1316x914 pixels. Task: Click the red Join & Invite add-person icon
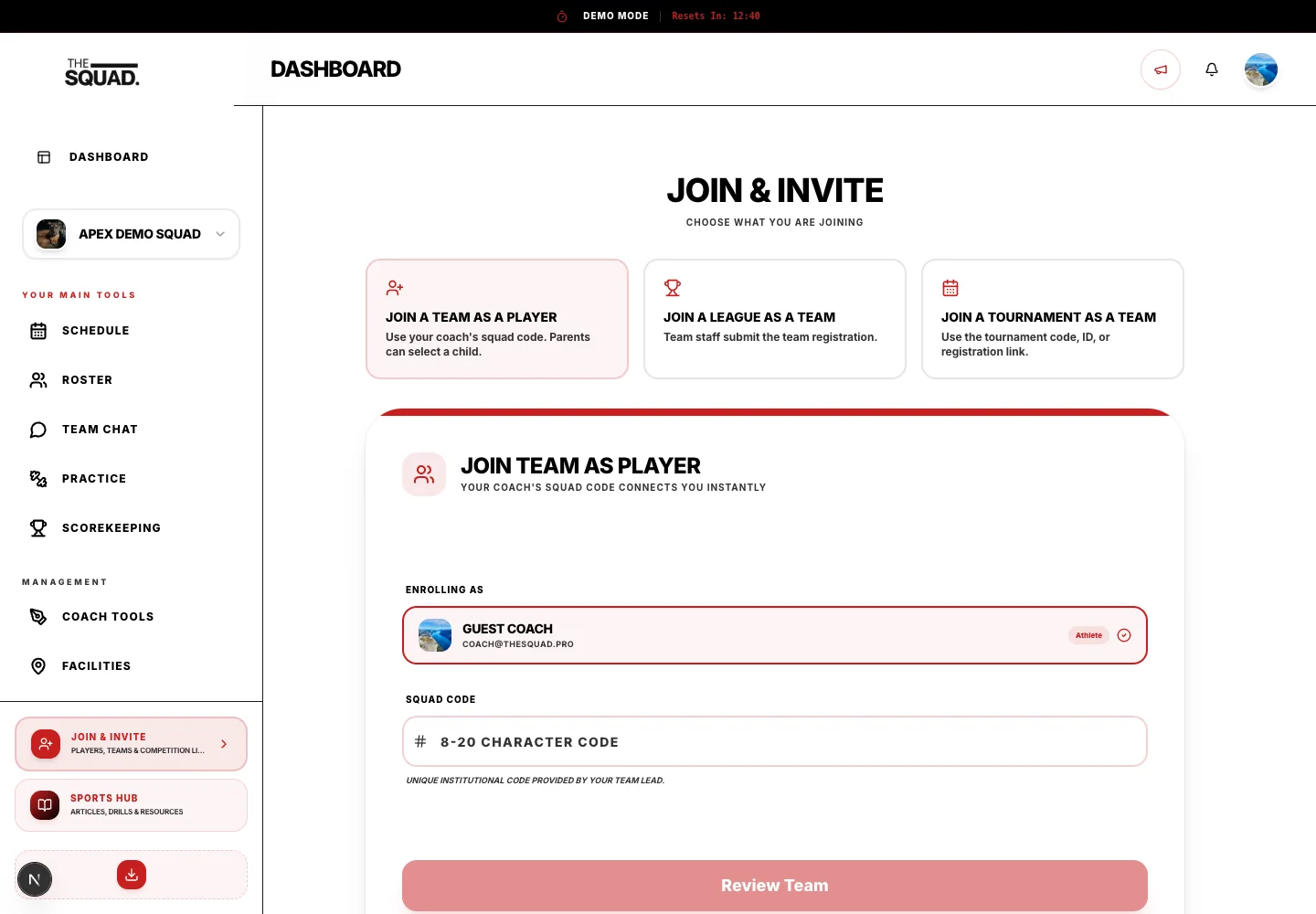click(x=46, y=744)
